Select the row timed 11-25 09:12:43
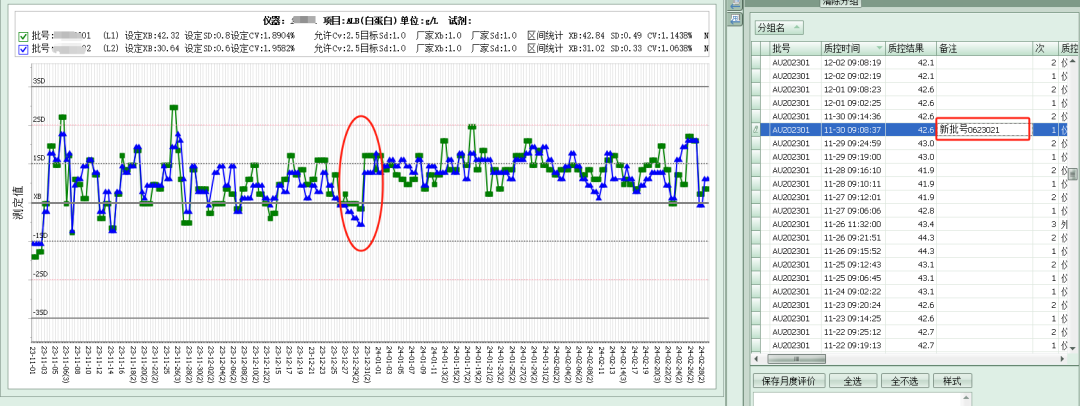 (x=909, y=265)
